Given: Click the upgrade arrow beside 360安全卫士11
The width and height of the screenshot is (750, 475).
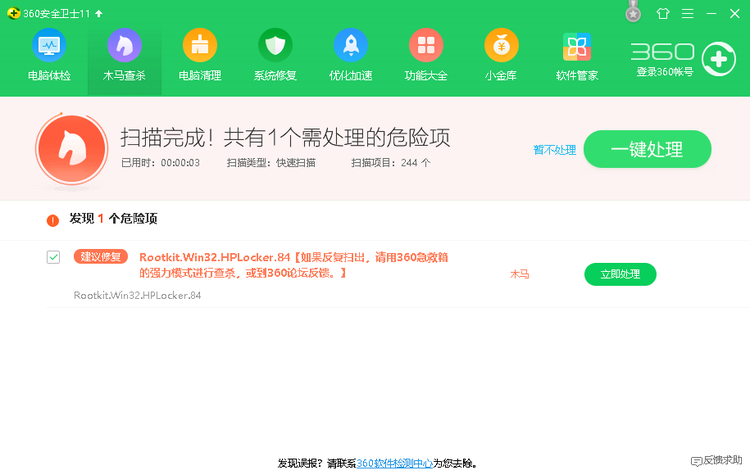Looking at the screenshot, I should pos(99,13).
